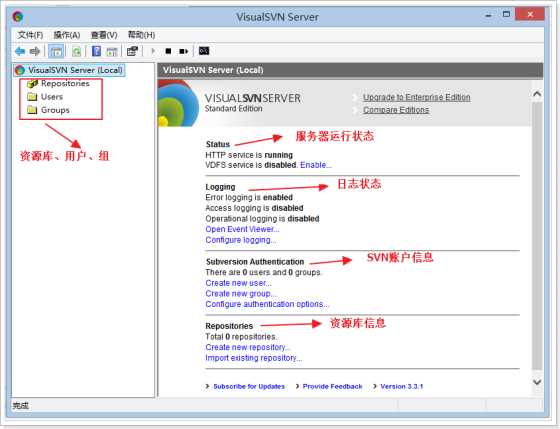Open the 查看(V) menu
Screen dimensions: 560x429
click(104, 35)
